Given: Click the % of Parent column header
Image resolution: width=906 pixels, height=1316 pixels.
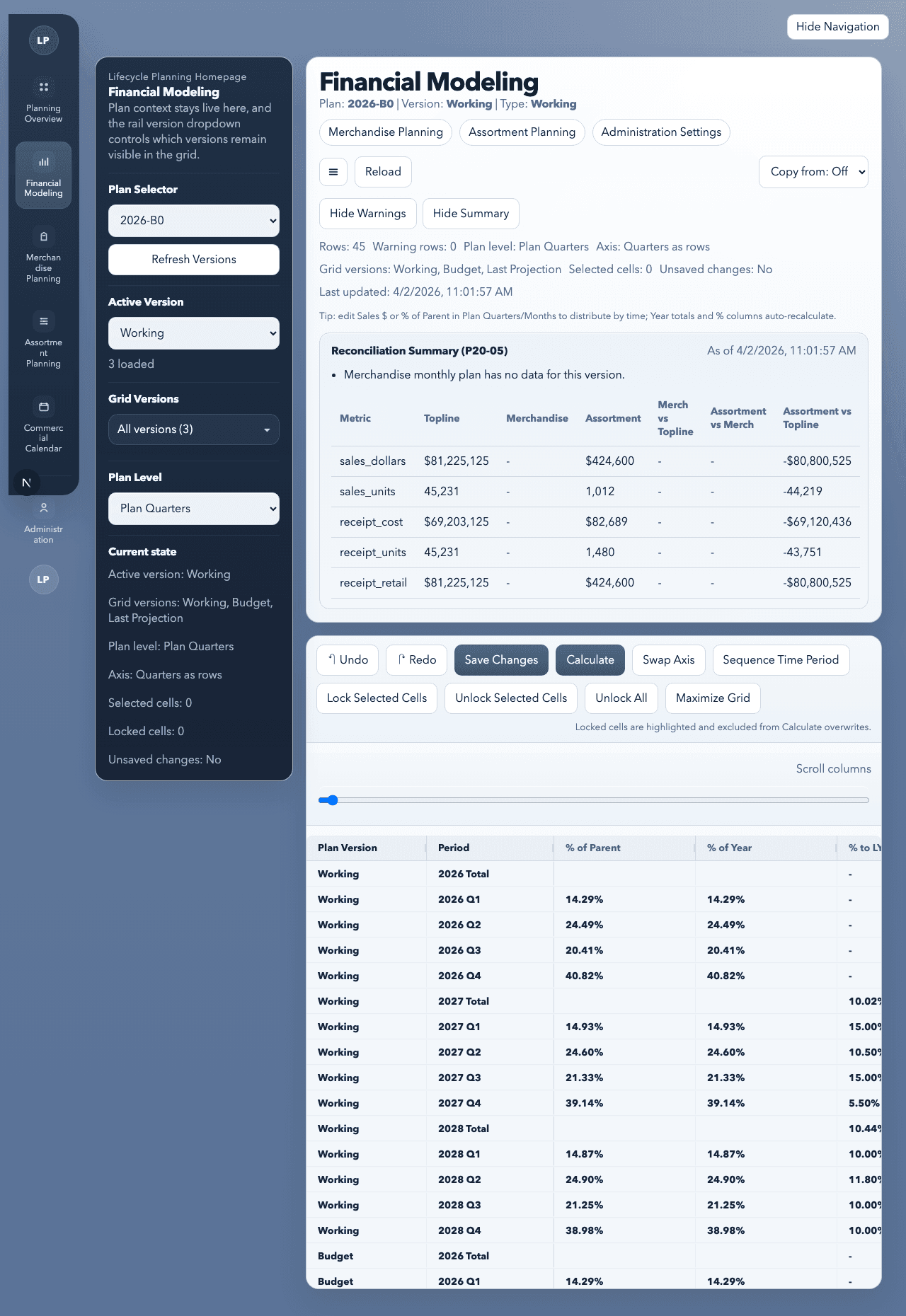Looking at the screenshot, I should 624,848.
